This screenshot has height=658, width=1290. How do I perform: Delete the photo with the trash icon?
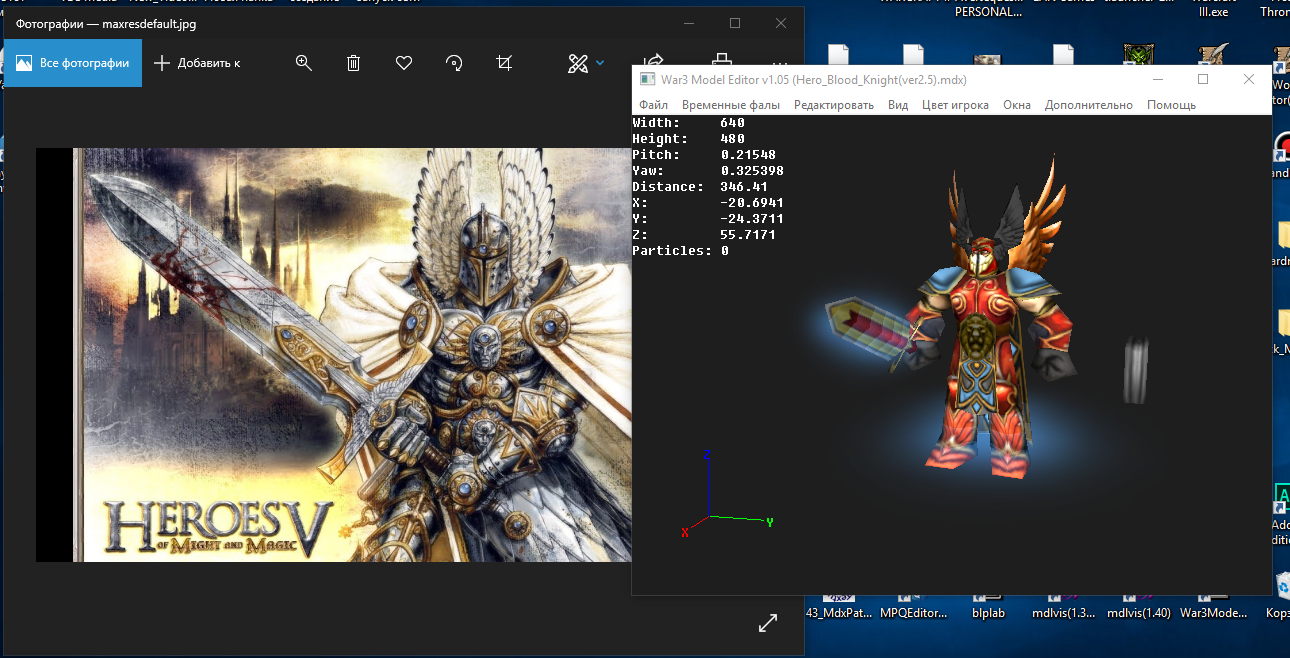[x=353, y=63]
